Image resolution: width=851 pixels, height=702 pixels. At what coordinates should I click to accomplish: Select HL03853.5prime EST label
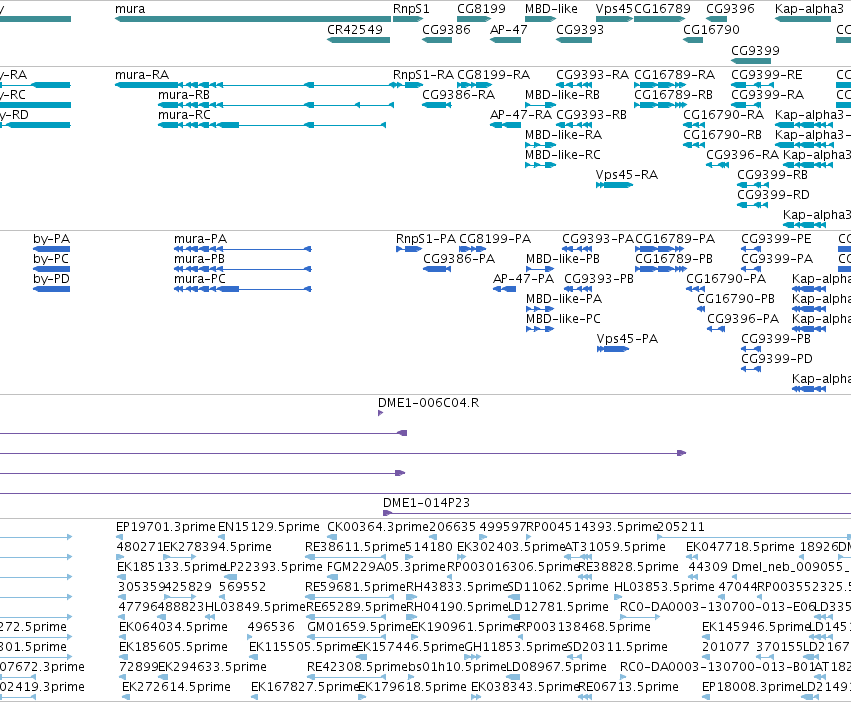[664, 586]
